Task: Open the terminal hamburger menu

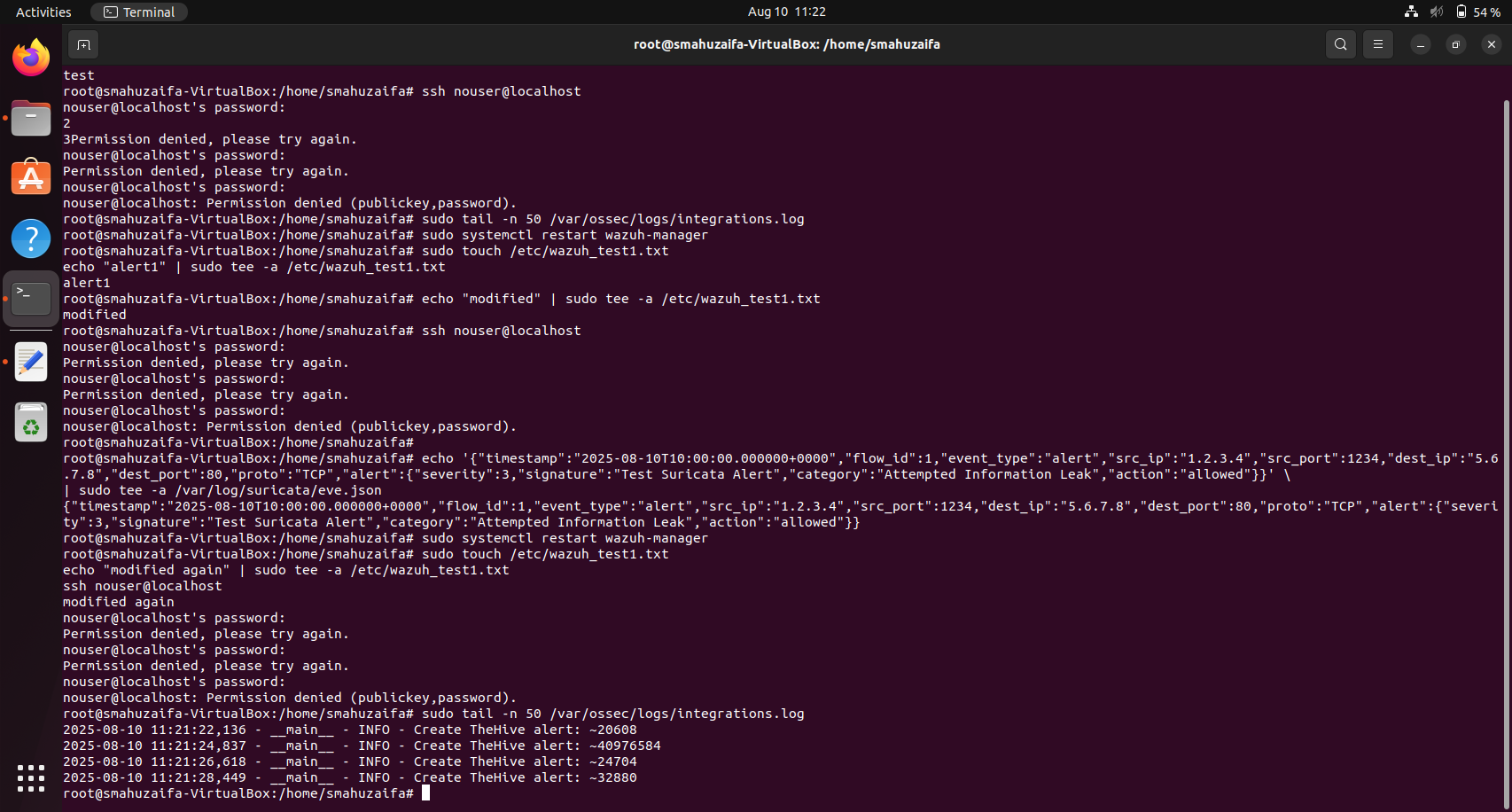Action: (1377, 44)
